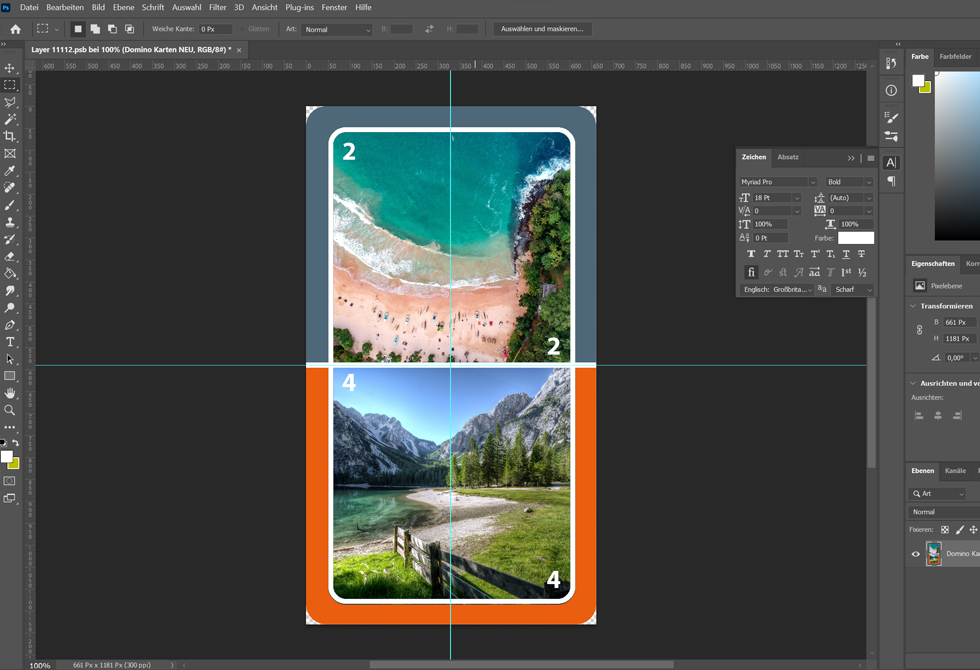Select the History Brush tool

pyautogui.click(x=10, y=239)
